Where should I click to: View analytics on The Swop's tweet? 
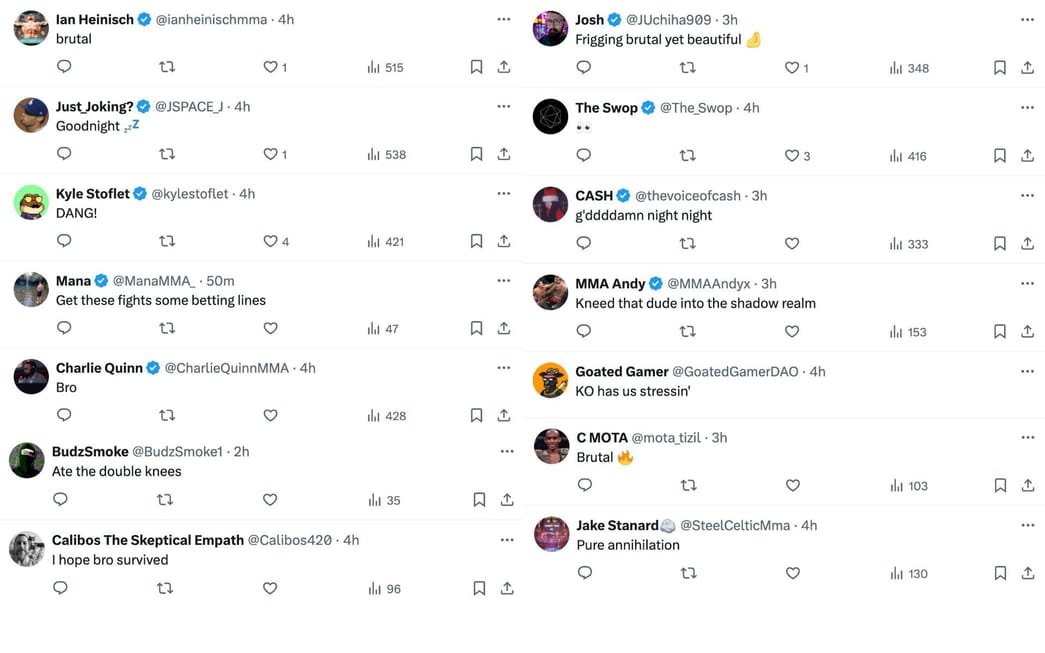[908, 156]
